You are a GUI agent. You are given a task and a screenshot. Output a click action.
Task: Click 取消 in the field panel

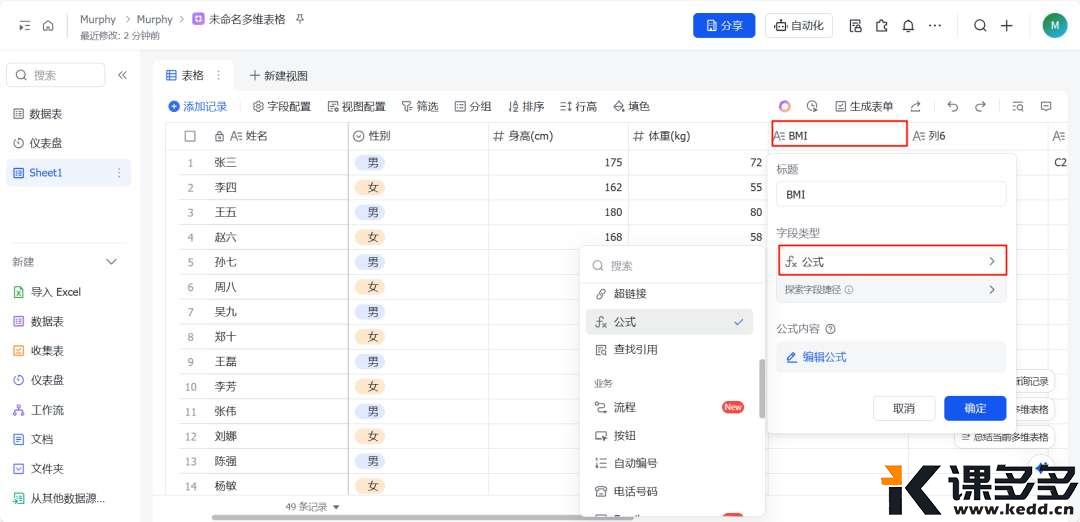pyautogui.click(x=904, y=408)
